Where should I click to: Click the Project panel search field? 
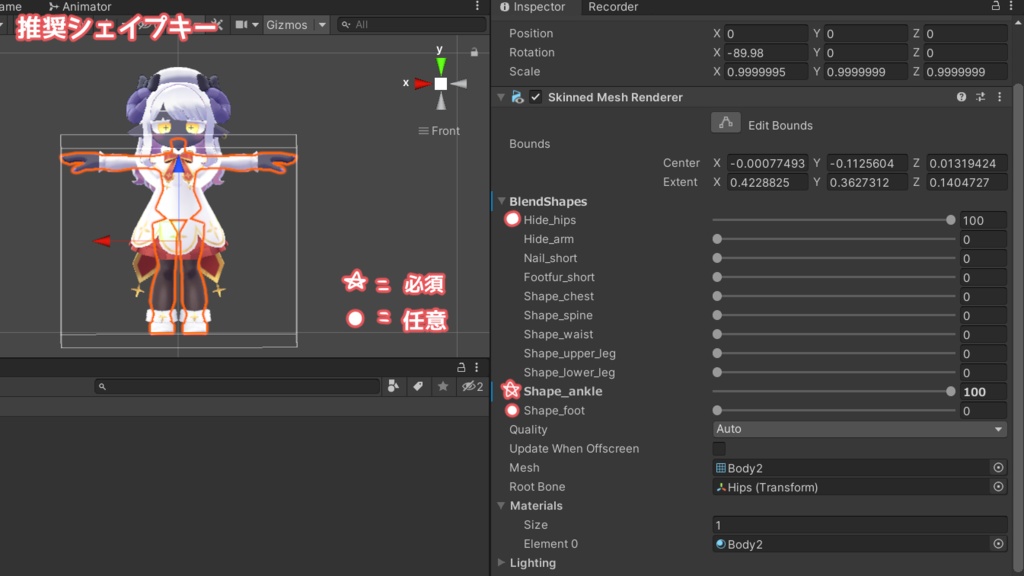(x=236, y=386)
